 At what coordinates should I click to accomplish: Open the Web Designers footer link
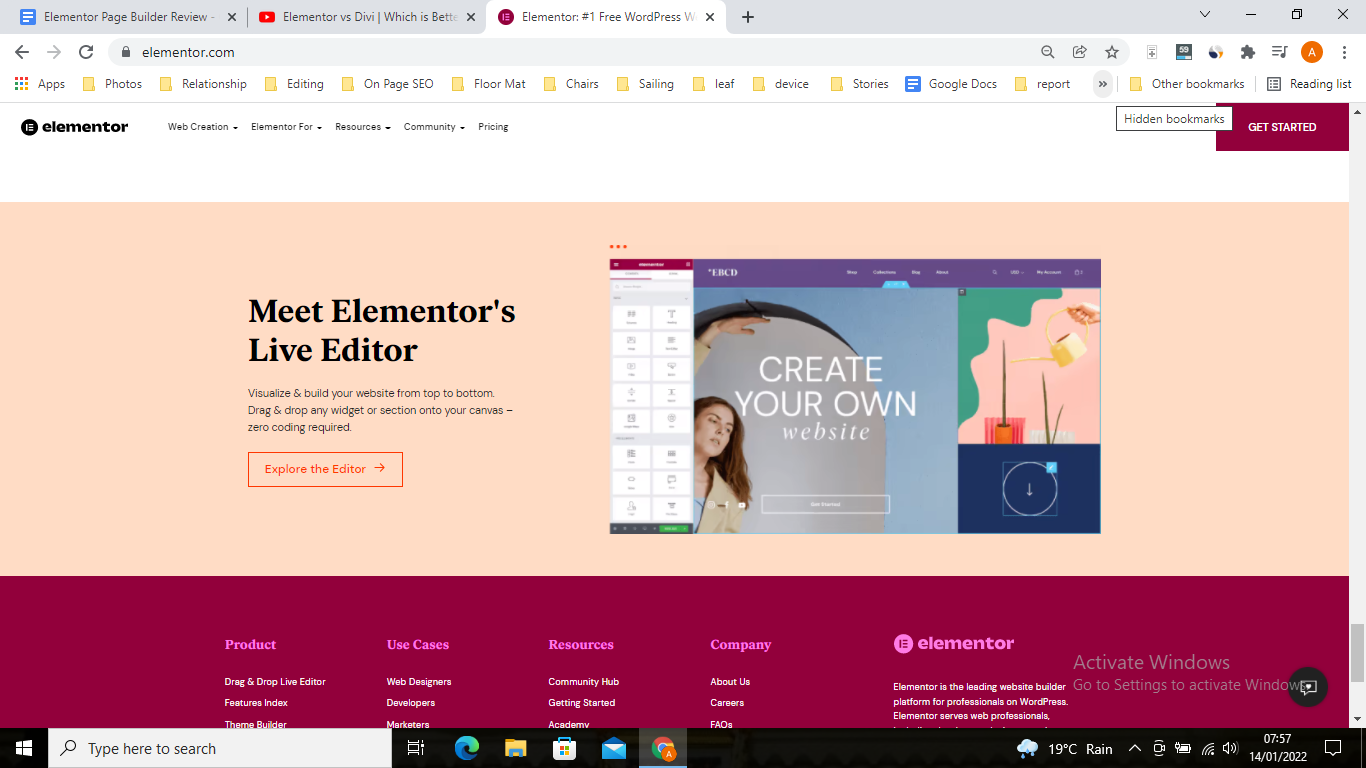click(x=419, y=682)
